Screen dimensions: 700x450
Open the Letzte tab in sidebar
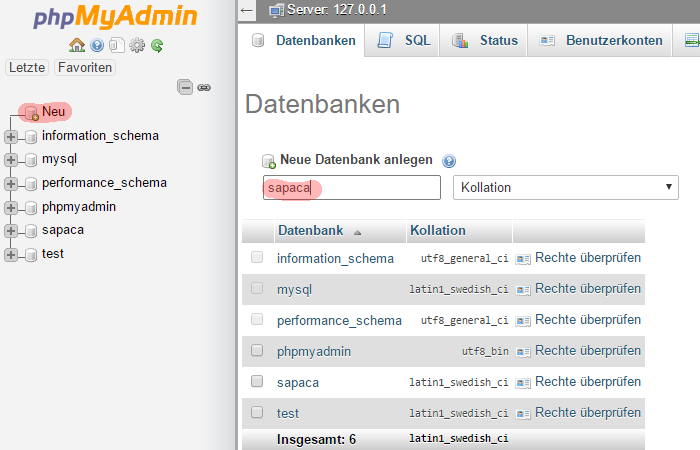27,67
